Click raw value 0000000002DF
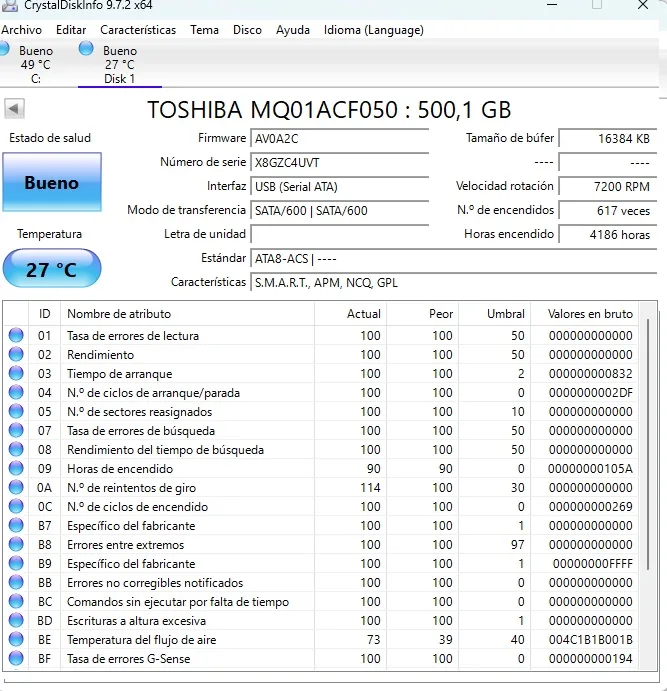 point(590,393)
